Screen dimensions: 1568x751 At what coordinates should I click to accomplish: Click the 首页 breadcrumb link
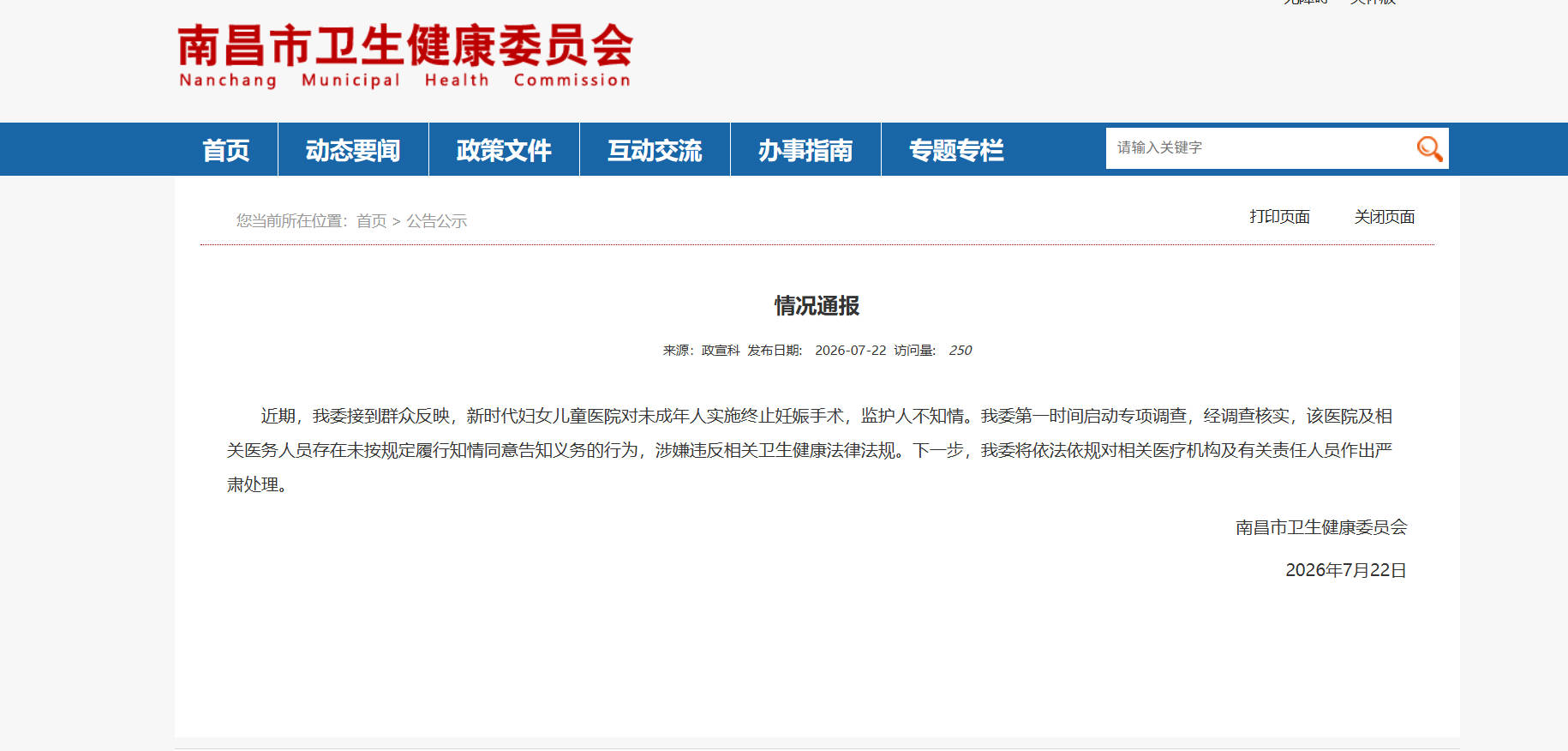click(x=371, y=221)
